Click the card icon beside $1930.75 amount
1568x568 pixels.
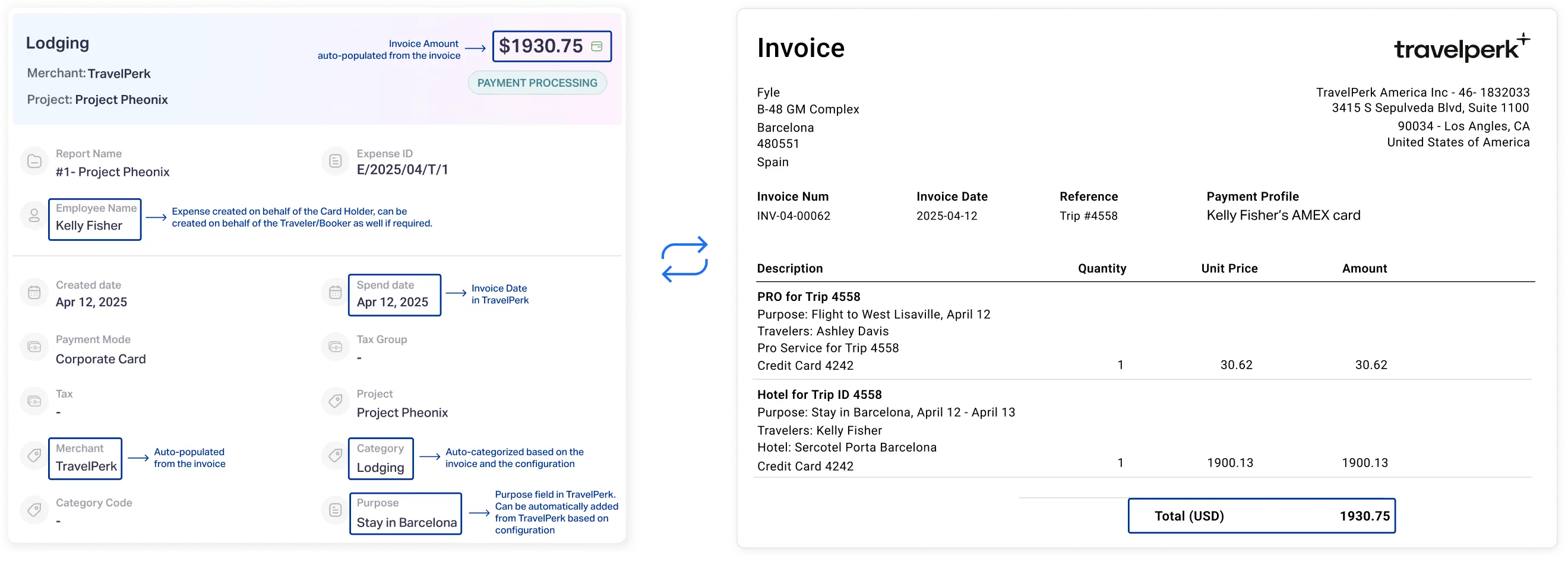596,46
